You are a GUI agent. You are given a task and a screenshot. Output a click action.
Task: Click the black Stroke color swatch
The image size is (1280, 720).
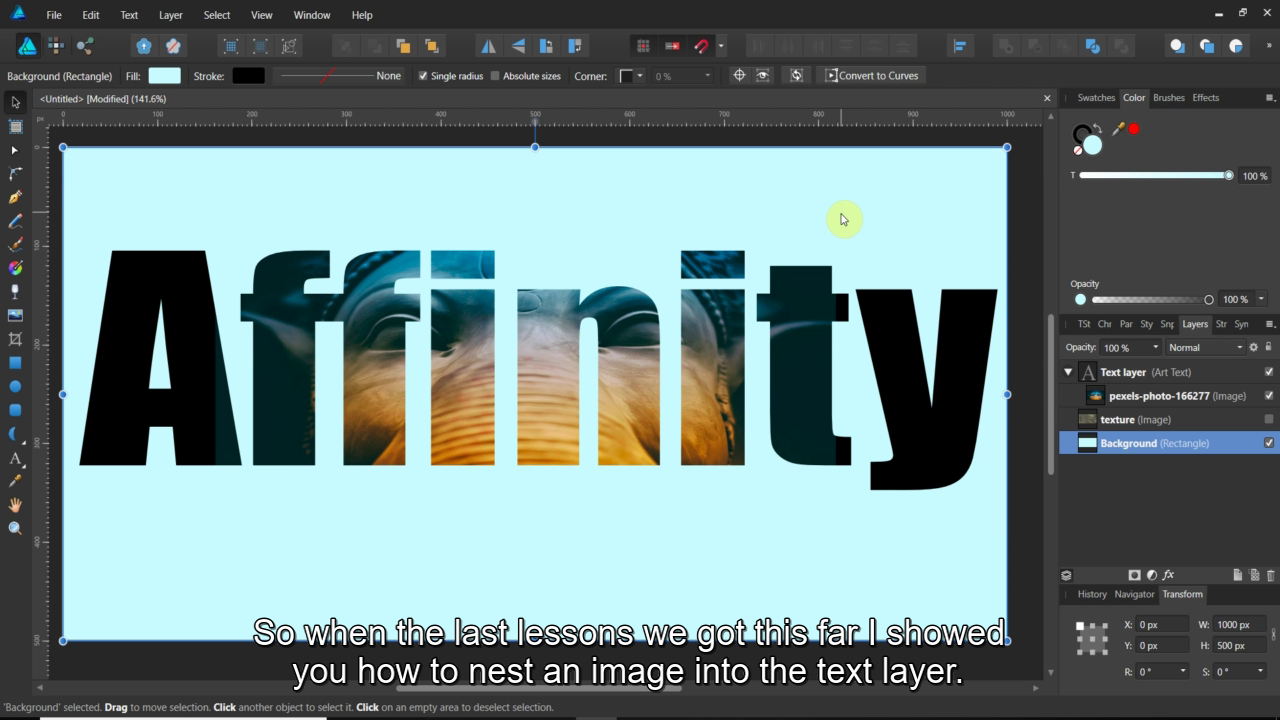tap(249, 76)
